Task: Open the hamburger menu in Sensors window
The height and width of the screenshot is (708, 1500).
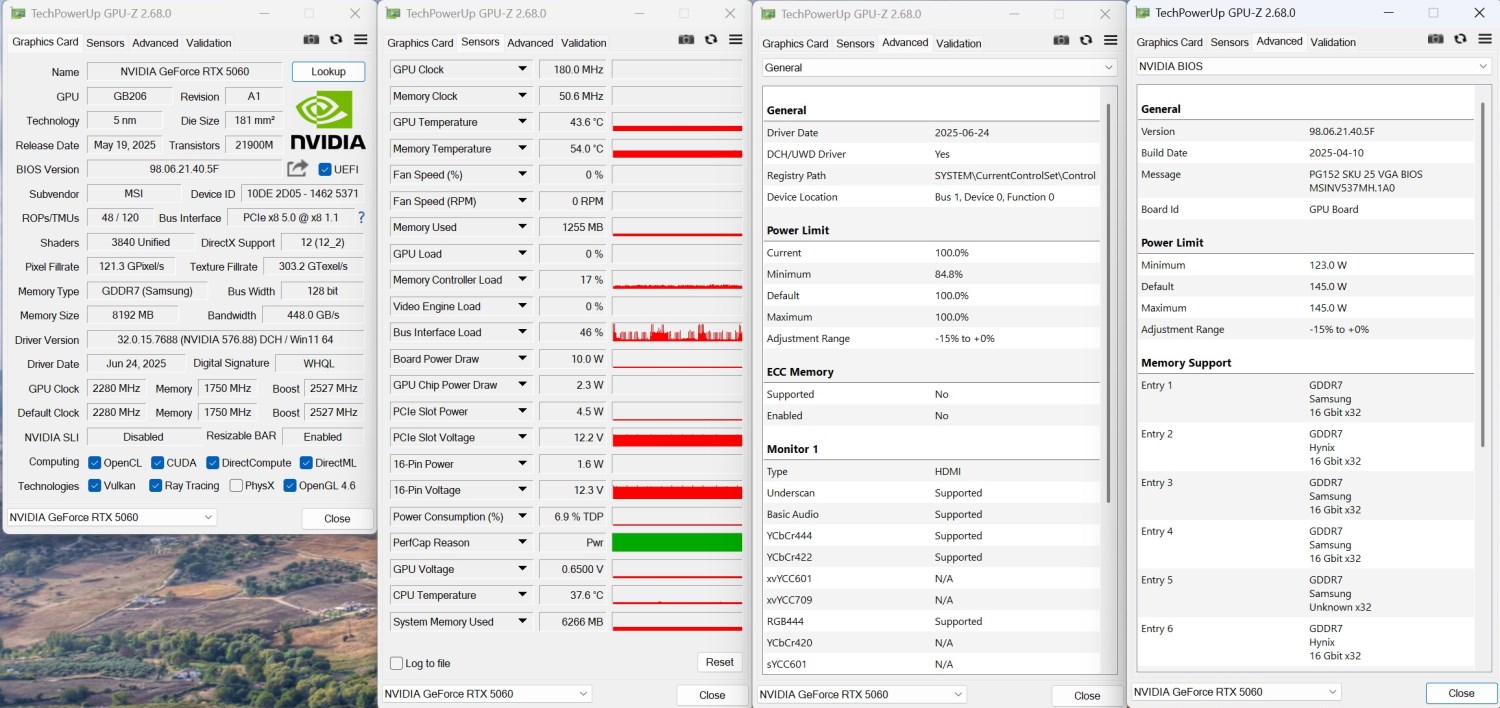Action: coord(736,40)
